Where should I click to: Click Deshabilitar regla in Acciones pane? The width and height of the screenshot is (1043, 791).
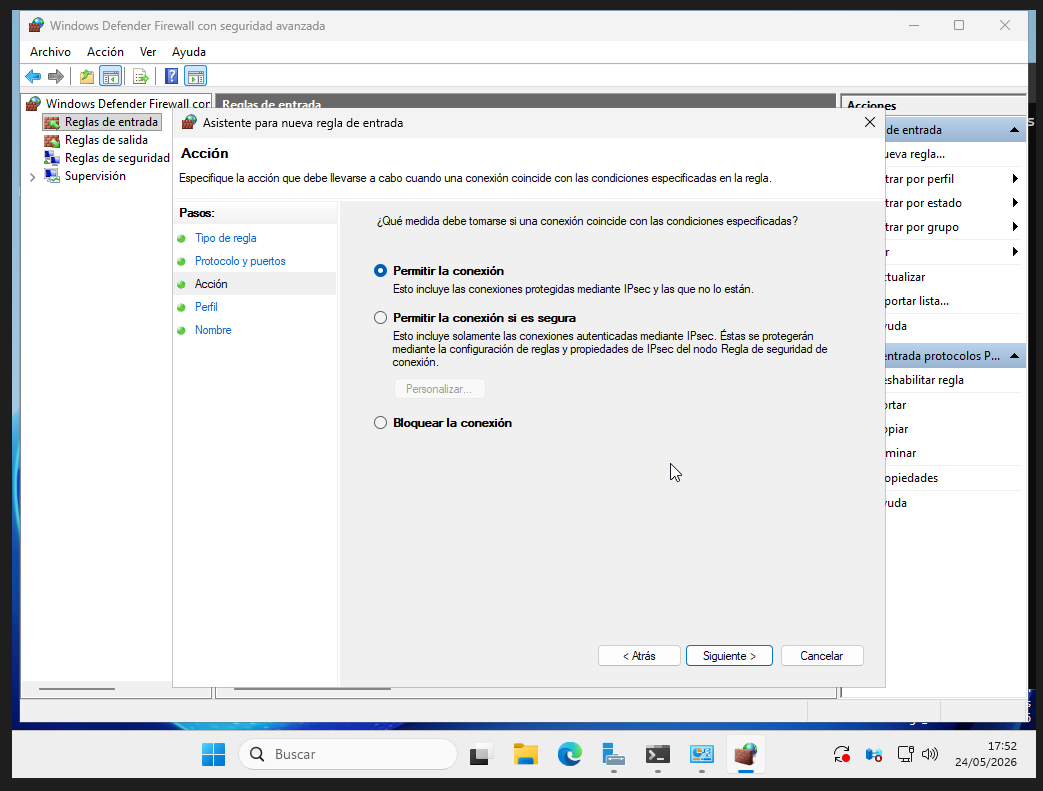pos(925,380)
